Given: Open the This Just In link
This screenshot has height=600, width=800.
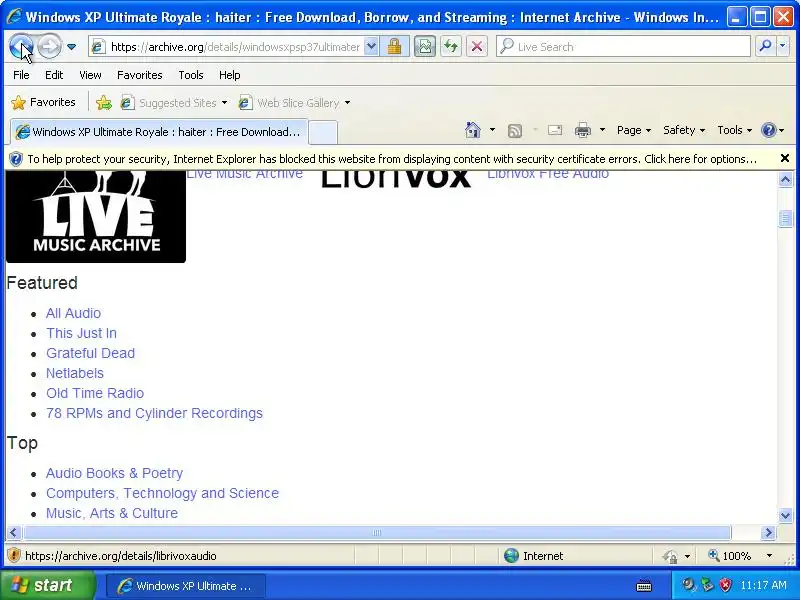Looking at the screenshot, I should 81,333.
